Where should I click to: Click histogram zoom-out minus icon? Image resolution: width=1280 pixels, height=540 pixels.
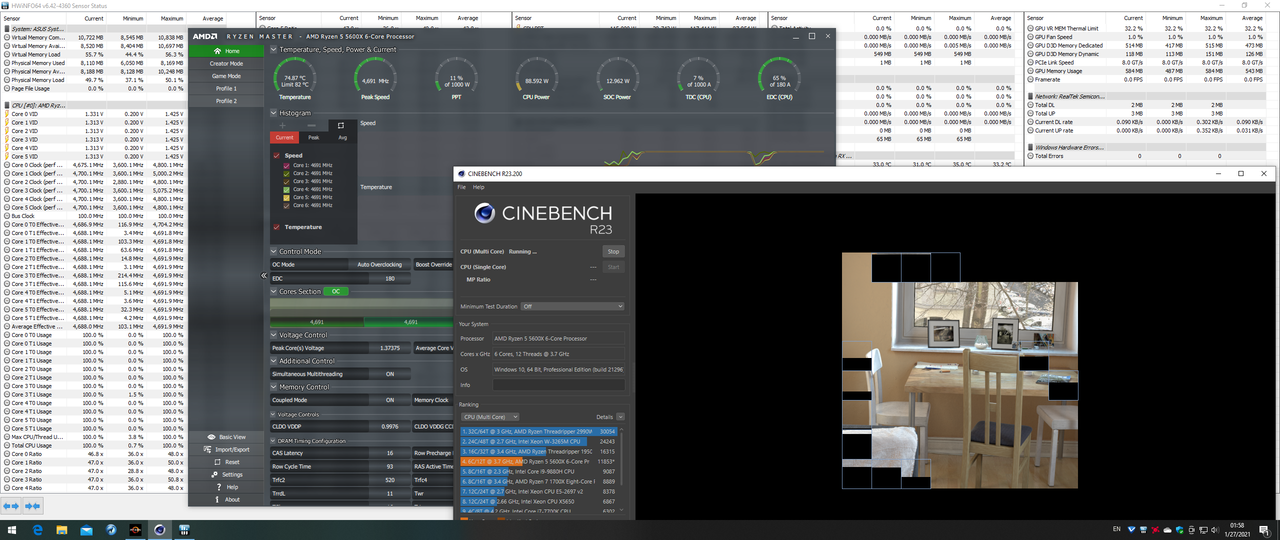point(312,125)
